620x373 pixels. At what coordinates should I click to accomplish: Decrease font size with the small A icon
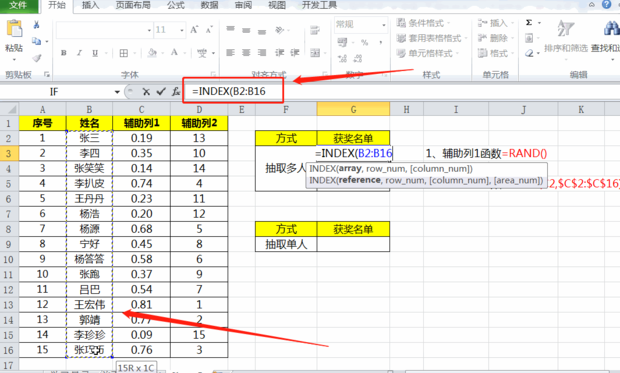point(209,30)
